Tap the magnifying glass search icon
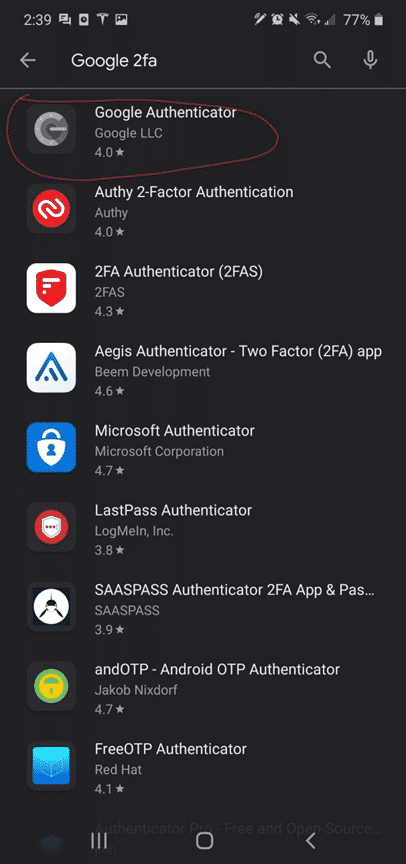This screenshot has width=406, height=864. [x=322, y=60]
